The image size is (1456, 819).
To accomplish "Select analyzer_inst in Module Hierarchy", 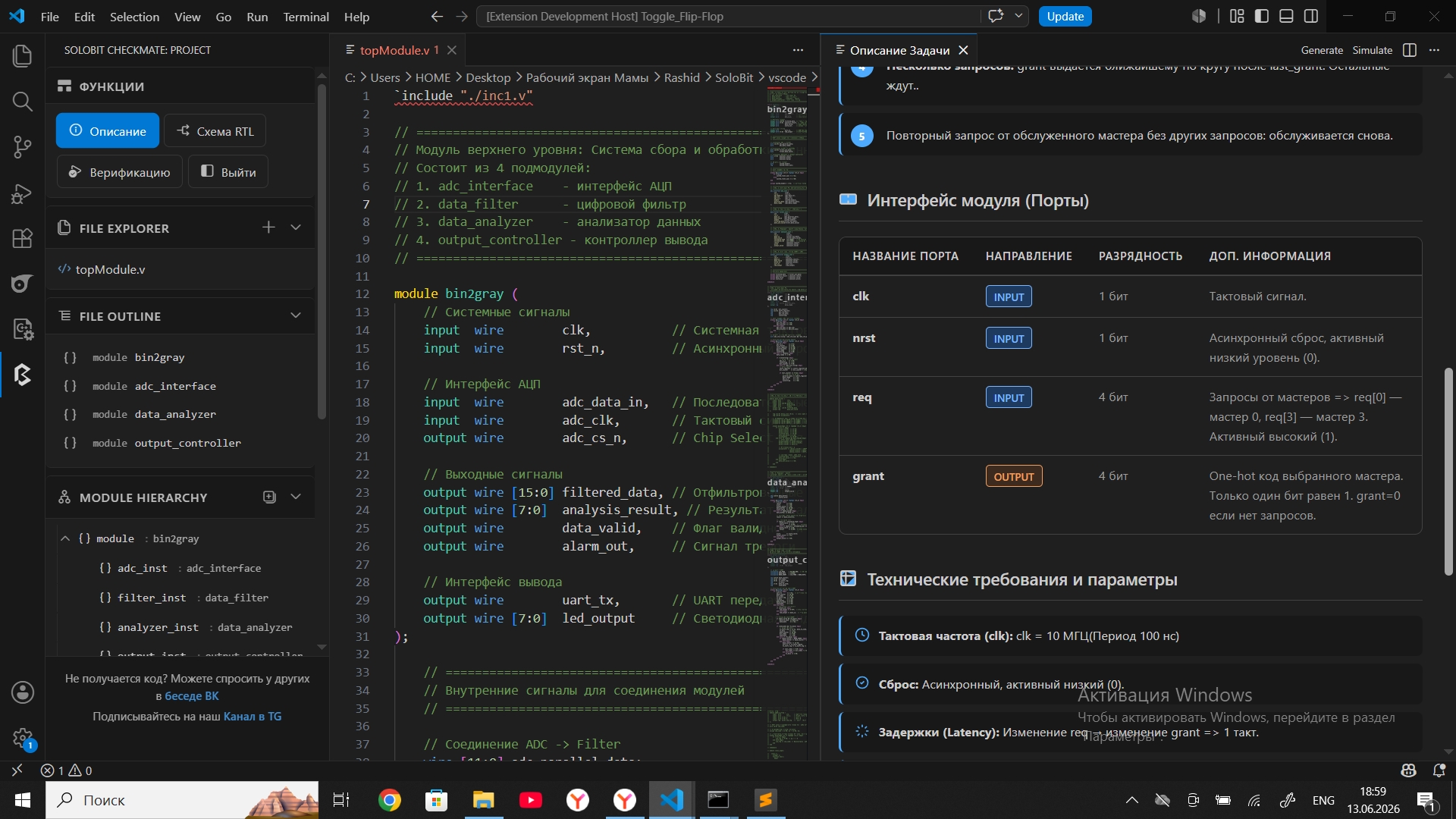I will (x=184, y=627).
